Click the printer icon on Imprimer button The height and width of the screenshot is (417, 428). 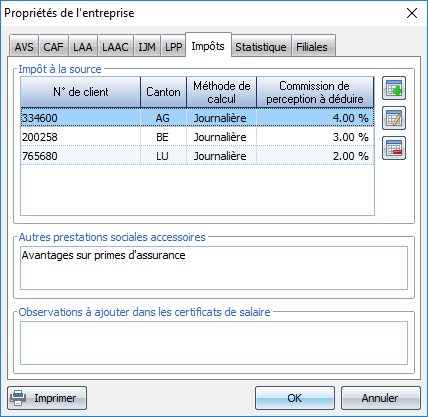[x=18, y=398]
